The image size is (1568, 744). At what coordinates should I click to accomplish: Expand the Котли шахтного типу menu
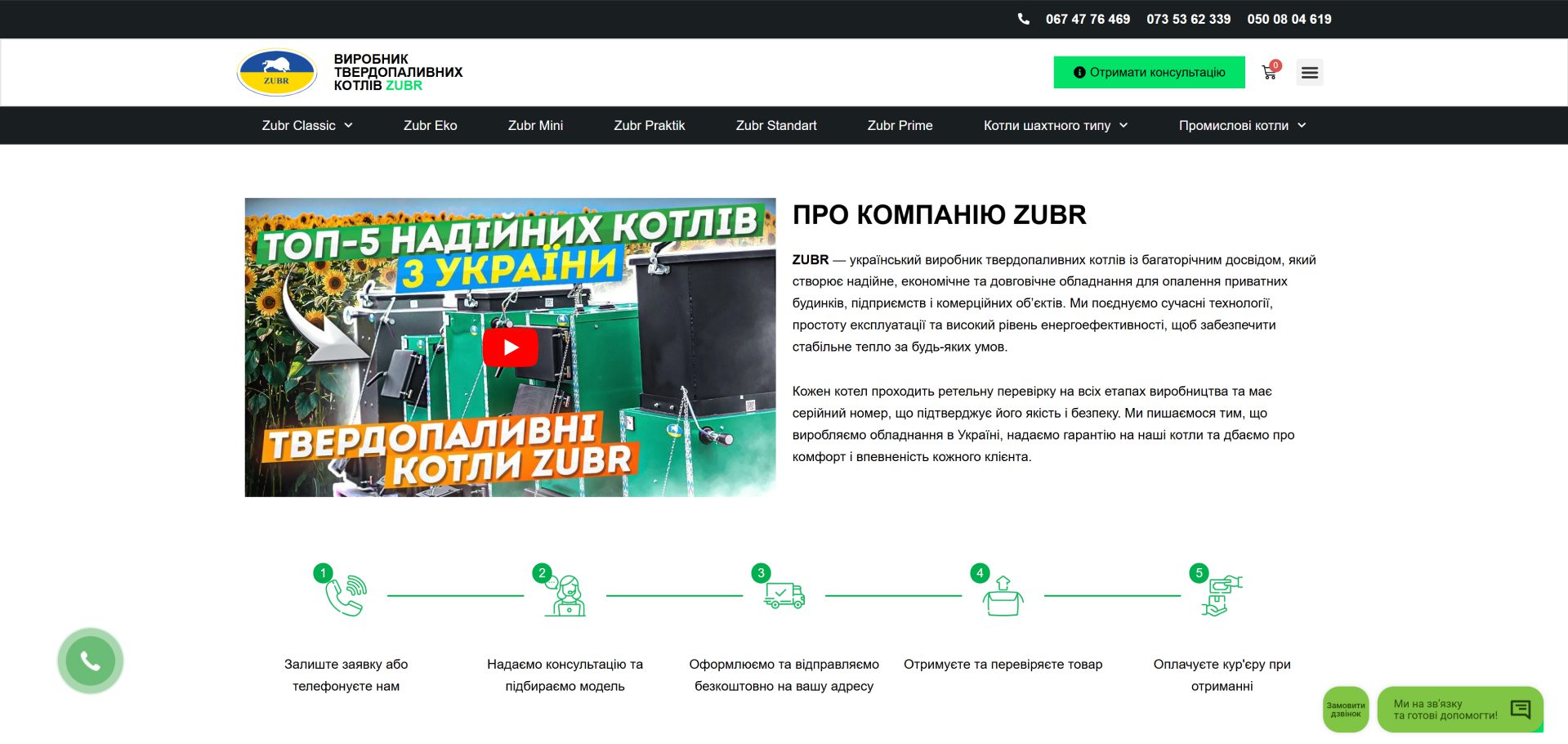tap(1053, 125)
